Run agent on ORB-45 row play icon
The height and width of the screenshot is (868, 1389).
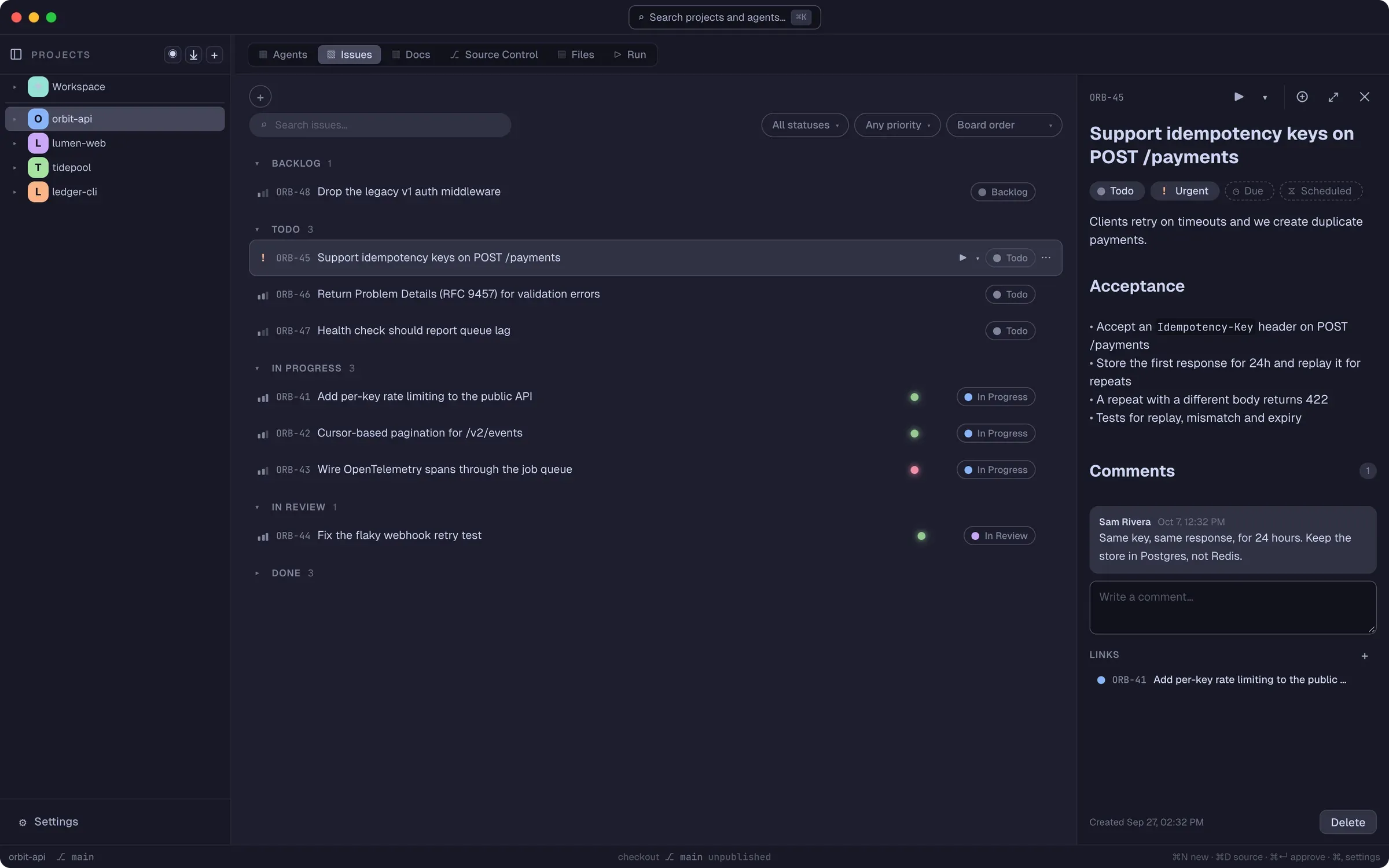[962, 258]
